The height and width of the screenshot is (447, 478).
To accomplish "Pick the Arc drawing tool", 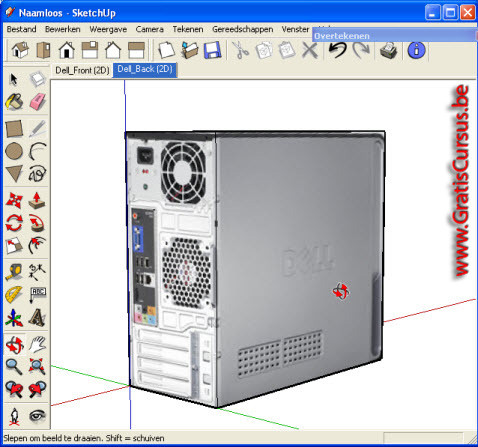I will point(37,151).
